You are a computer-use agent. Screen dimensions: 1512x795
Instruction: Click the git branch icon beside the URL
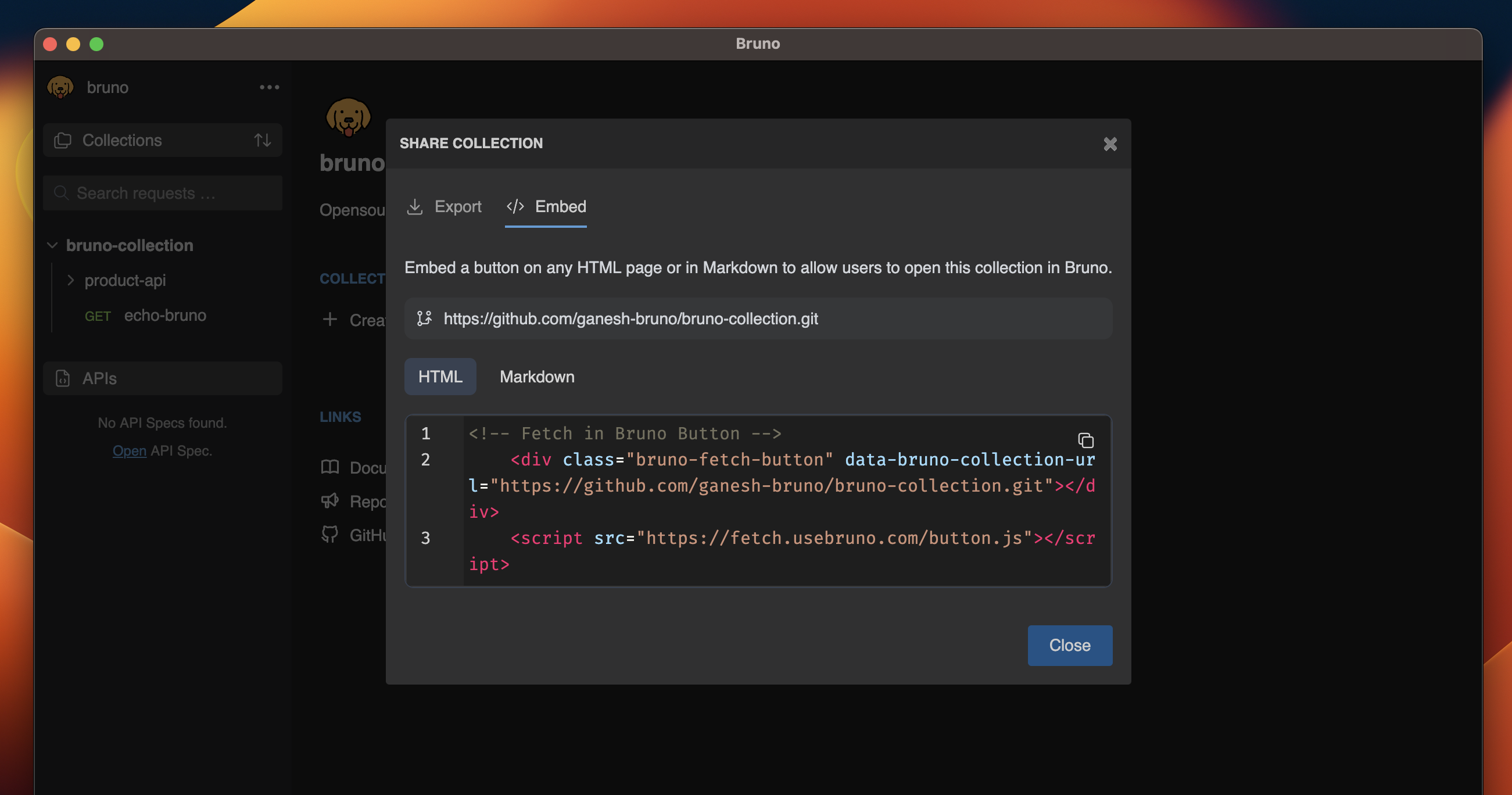[424, 318]
